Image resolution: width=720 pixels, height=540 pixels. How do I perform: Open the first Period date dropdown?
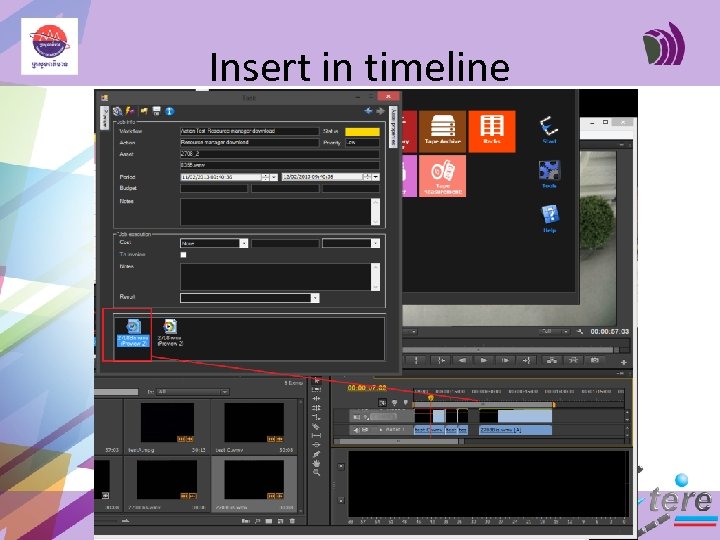(x=274, y=177)
